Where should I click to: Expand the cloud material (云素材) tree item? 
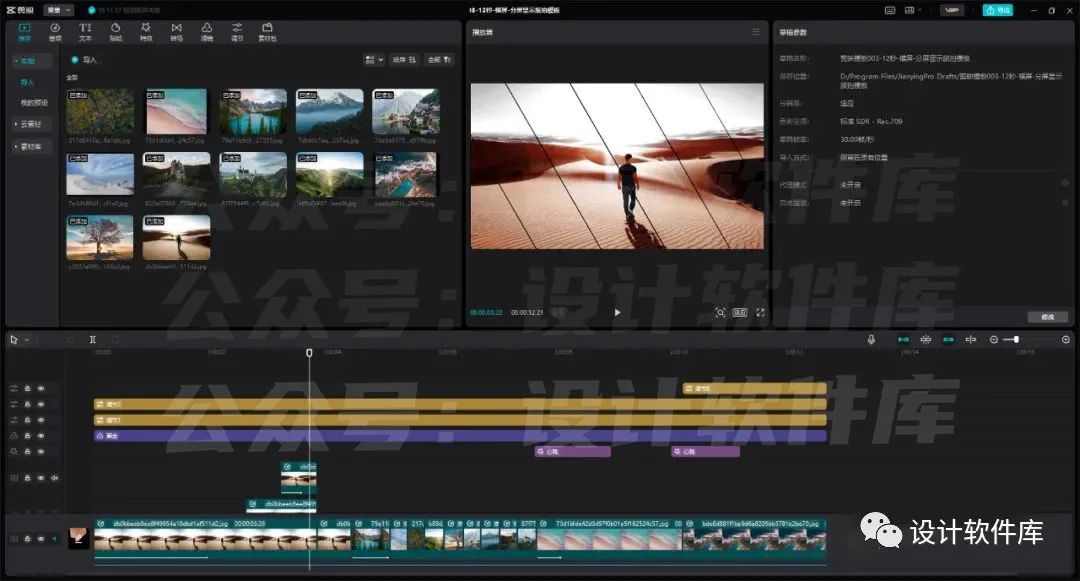pos(29,124)
